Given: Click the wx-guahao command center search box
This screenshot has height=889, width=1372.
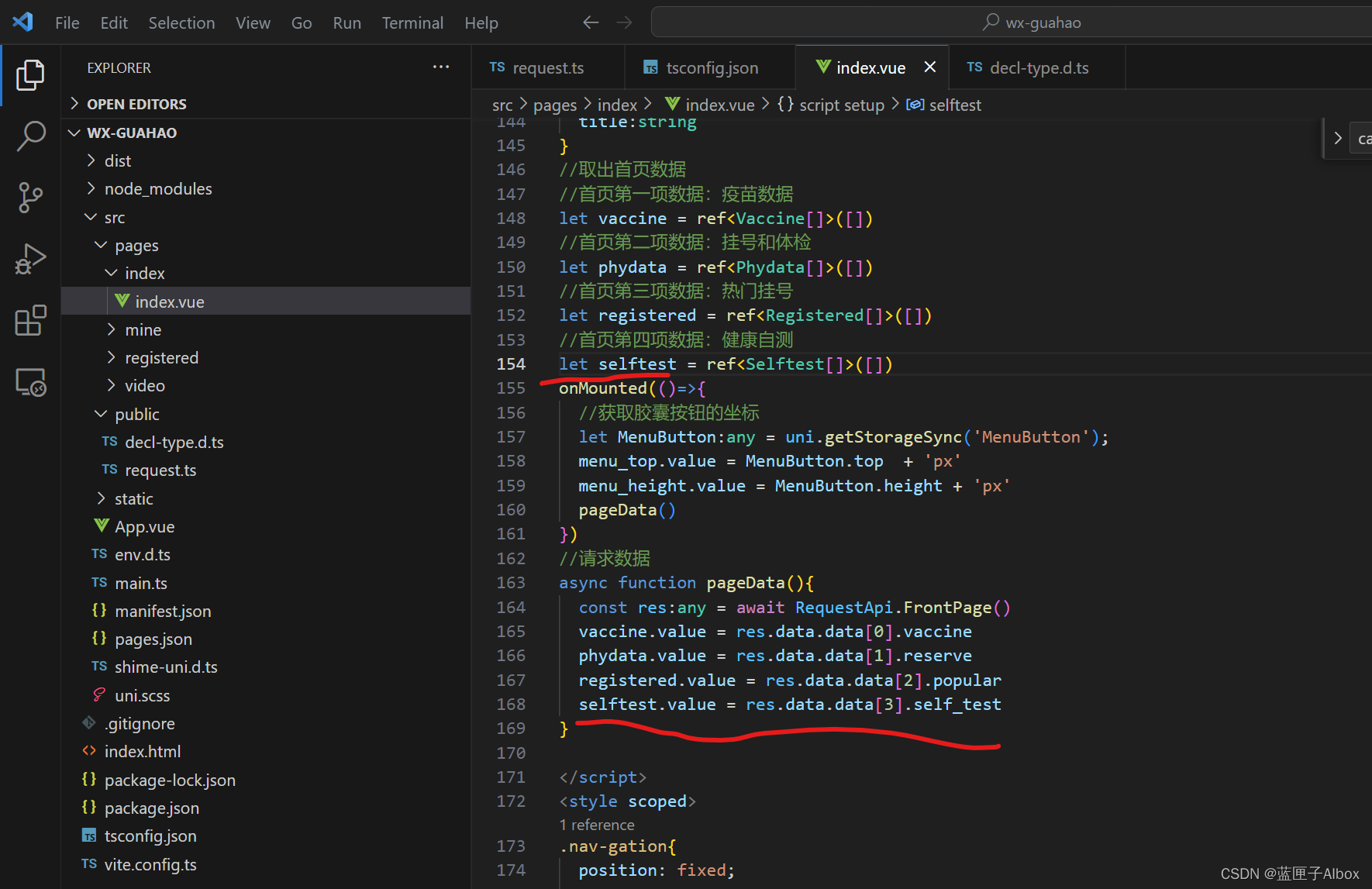Looking at the screenshot, I should [1011, 22].
